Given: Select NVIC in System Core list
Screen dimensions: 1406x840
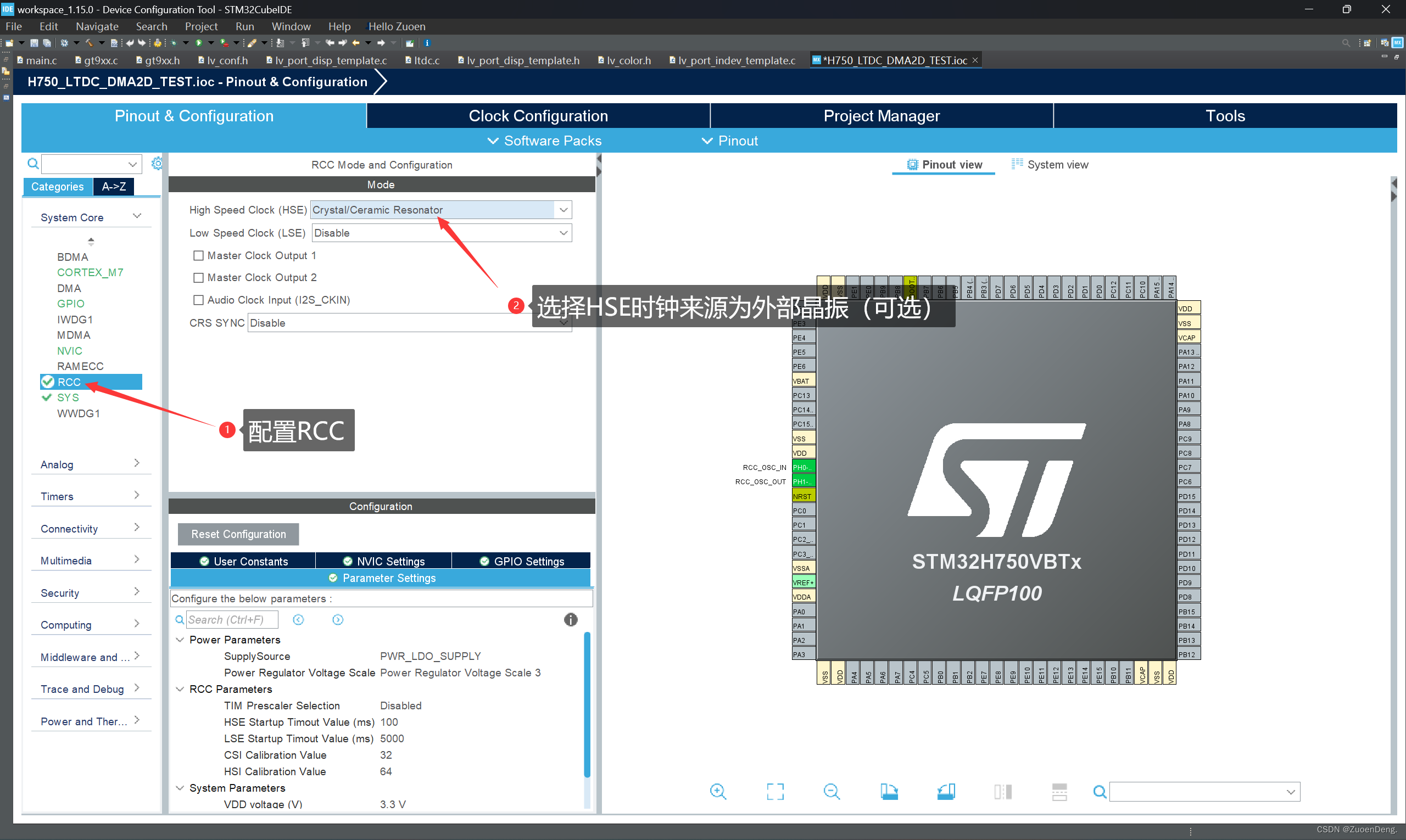Looking at the screenshot, I should (x=70, y=351).
